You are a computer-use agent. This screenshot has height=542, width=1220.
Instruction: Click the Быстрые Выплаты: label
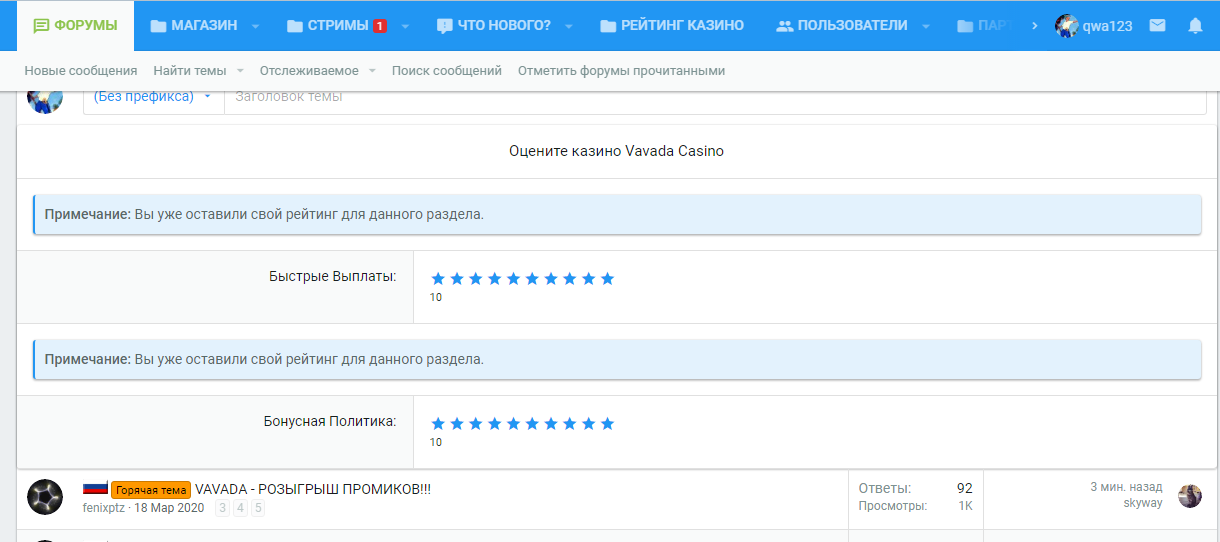[x=333, y=276]
